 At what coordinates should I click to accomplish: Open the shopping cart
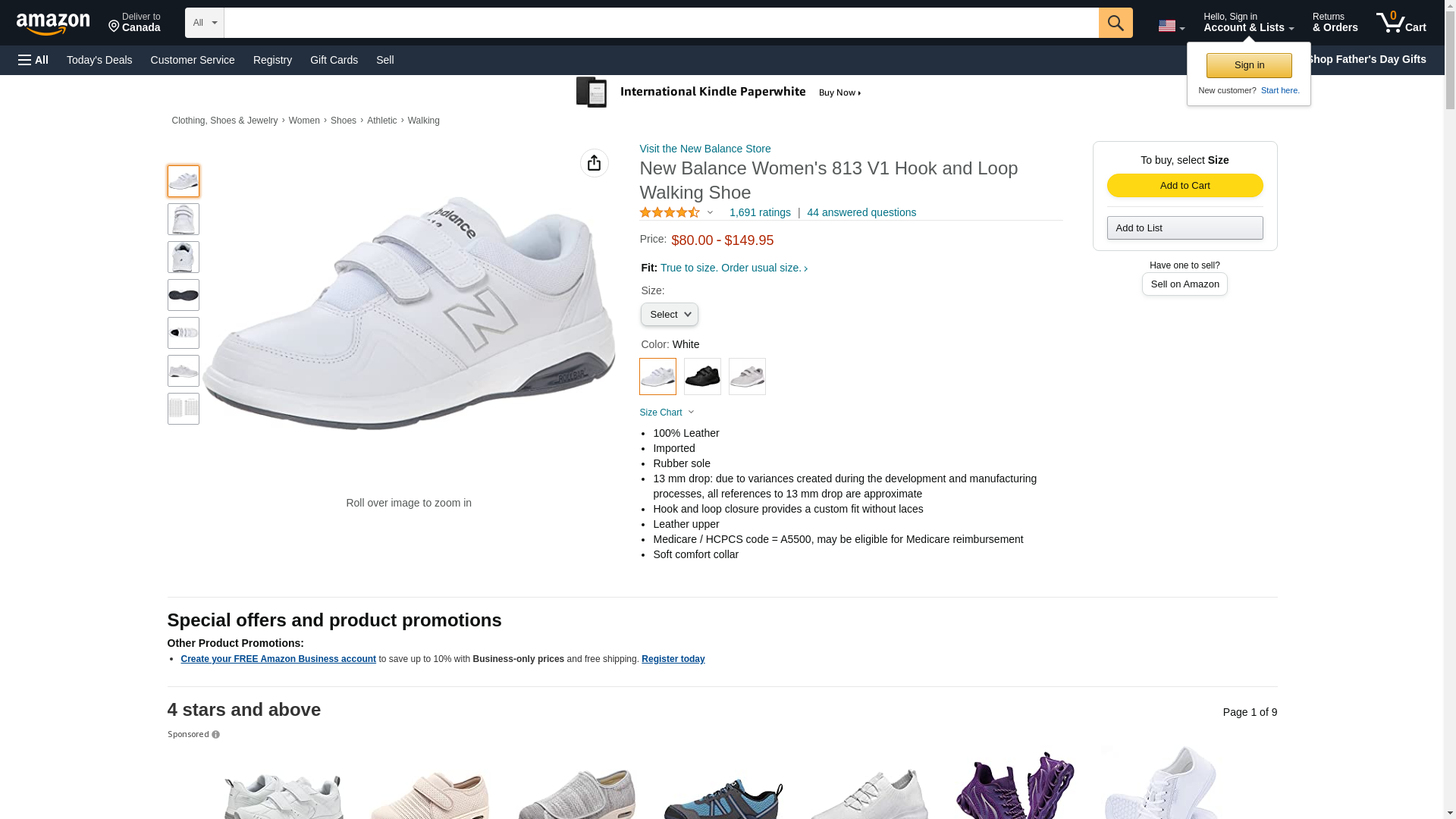tap(1401, 23)
